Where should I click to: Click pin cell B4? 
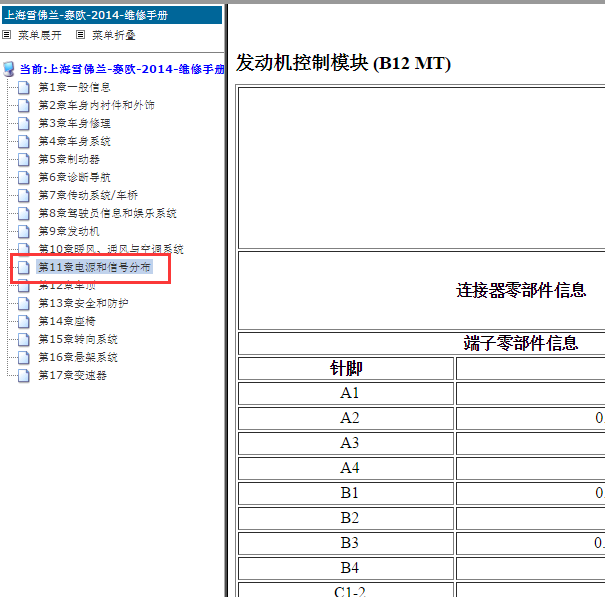(346, 568)
